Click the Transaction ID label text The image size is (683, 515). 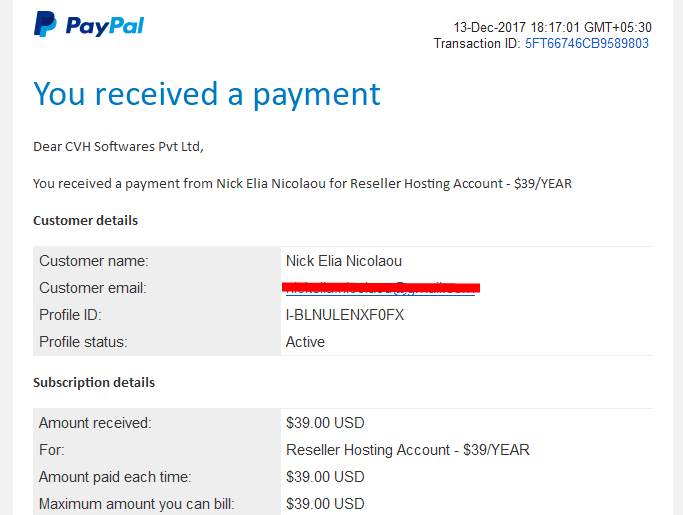477,44
